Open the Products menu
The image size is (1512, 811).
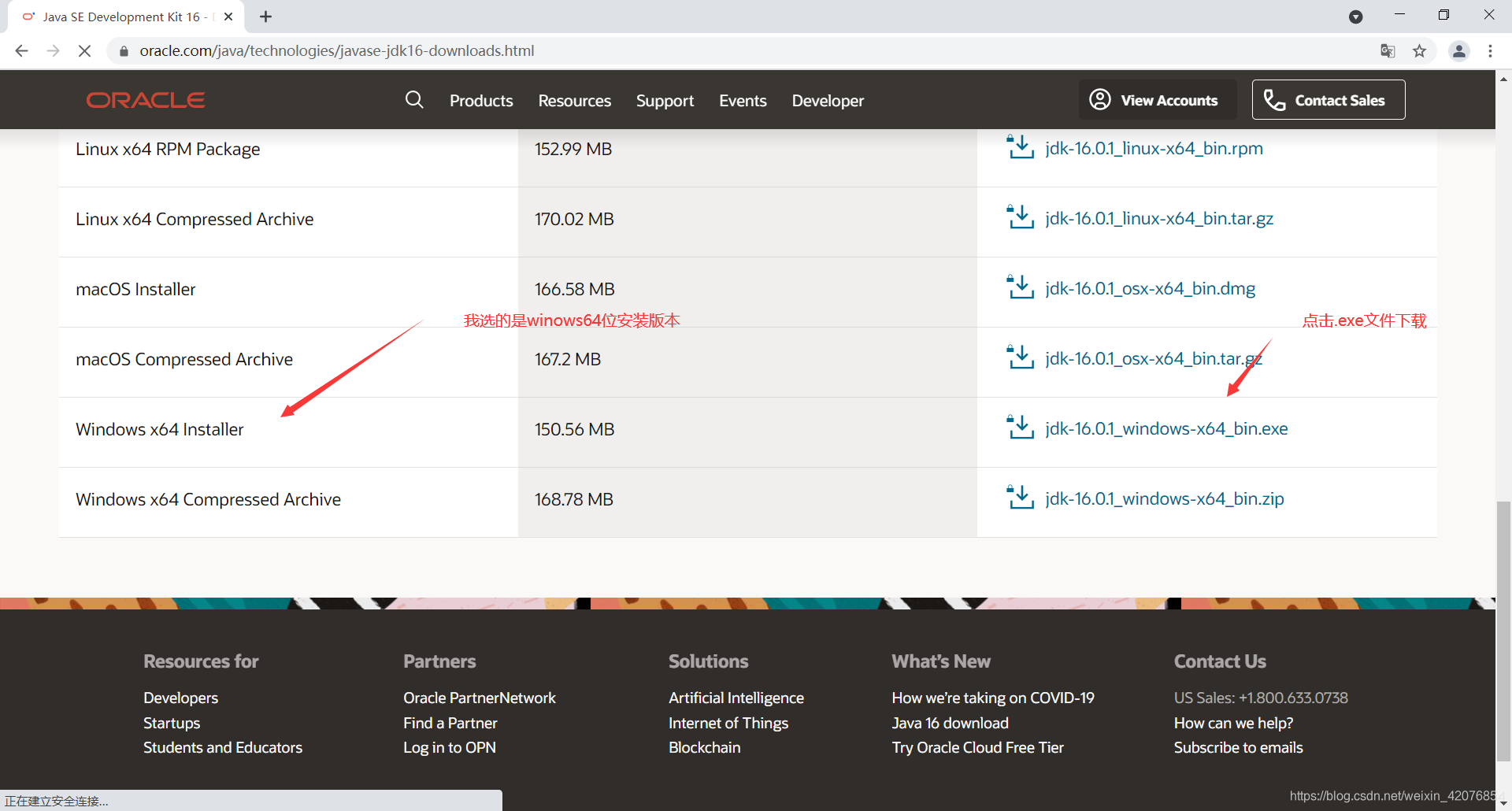(481, 101)
